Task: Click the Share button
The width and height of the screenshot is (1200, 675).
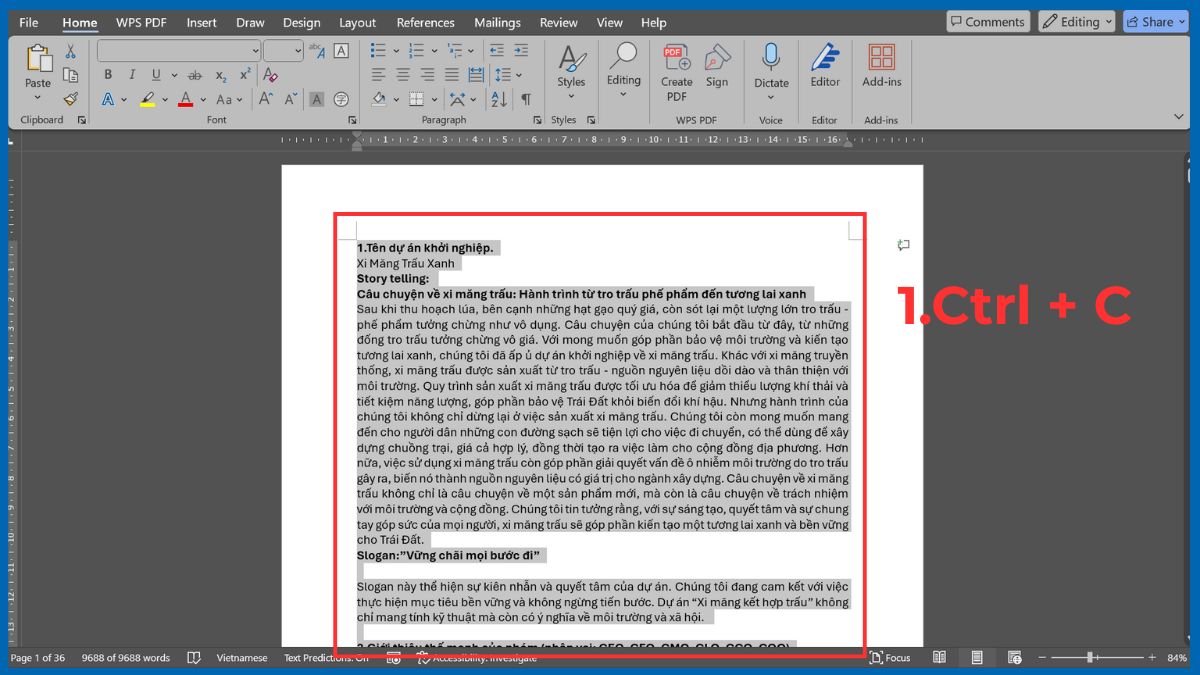Action: 1155,21
